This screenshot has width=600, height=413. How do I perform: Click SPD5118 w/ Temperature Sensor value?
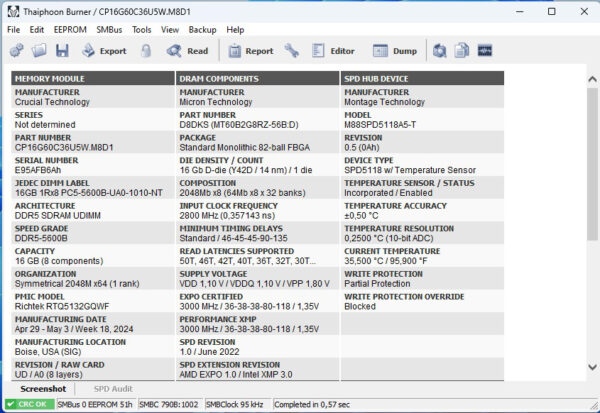point(410,170)
